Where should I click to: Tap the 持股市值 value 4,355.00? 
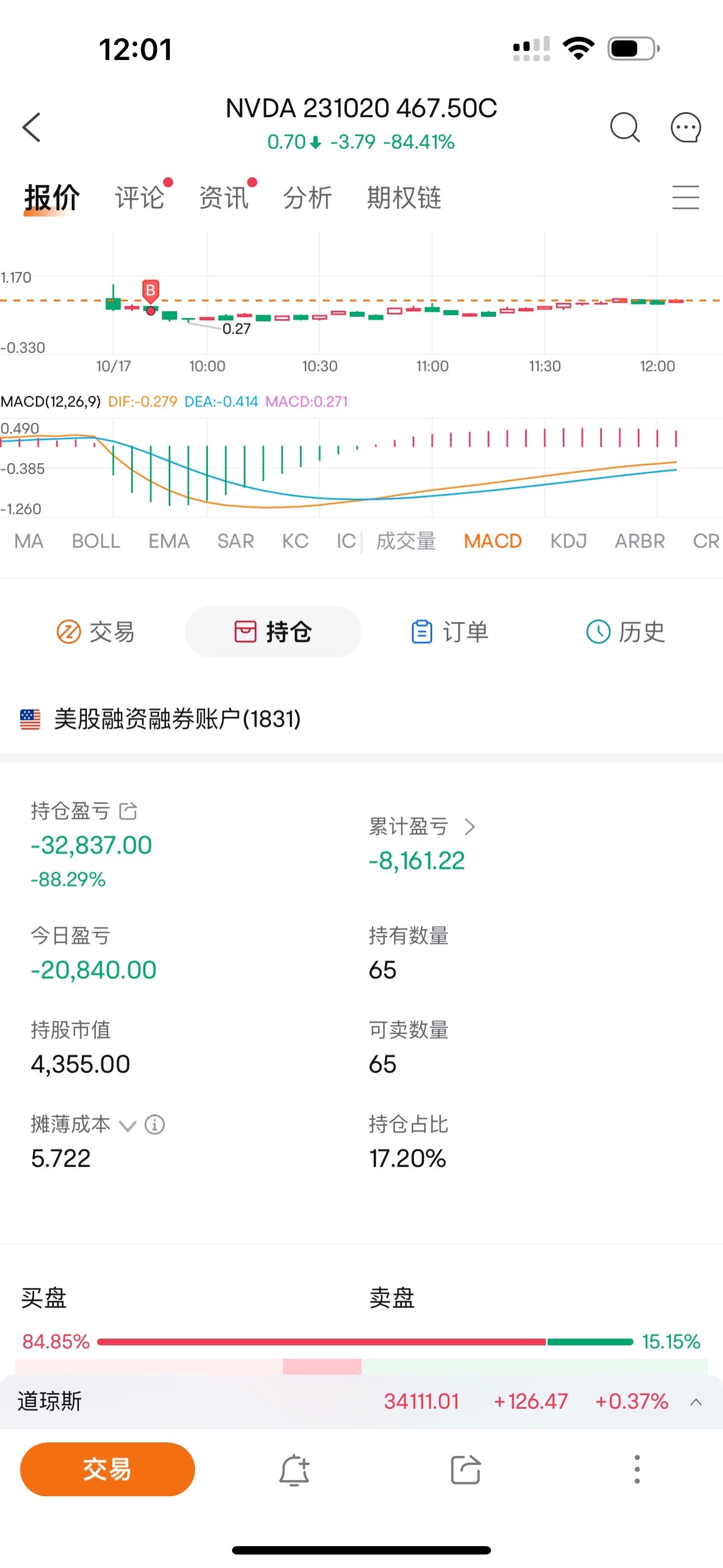80,1064
